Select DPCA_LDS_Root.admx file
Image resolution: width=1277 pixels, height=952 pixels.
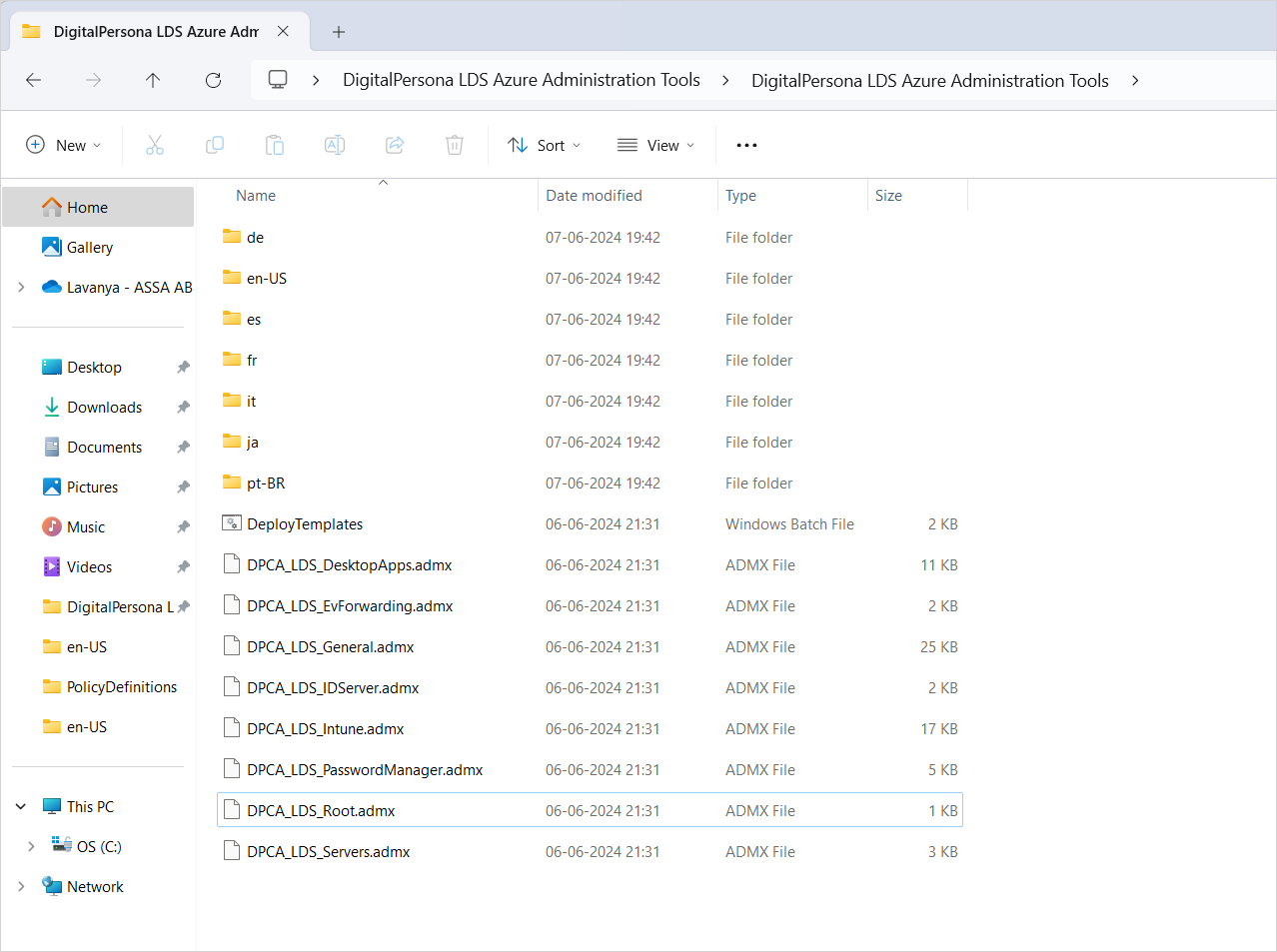pyautogui.click(x=590, y=810)
